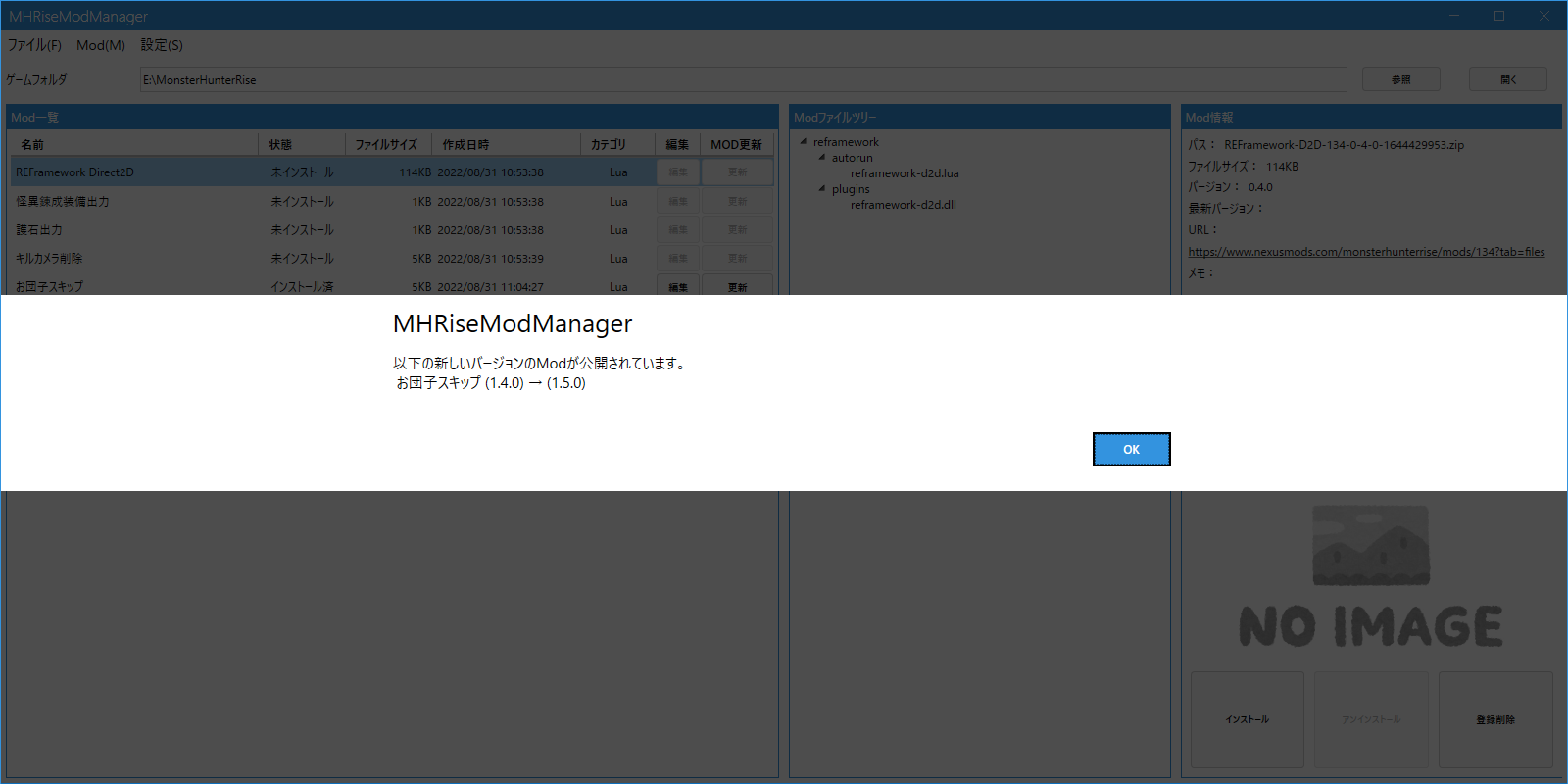Sort by the ファイルサイズ column header

388,144
